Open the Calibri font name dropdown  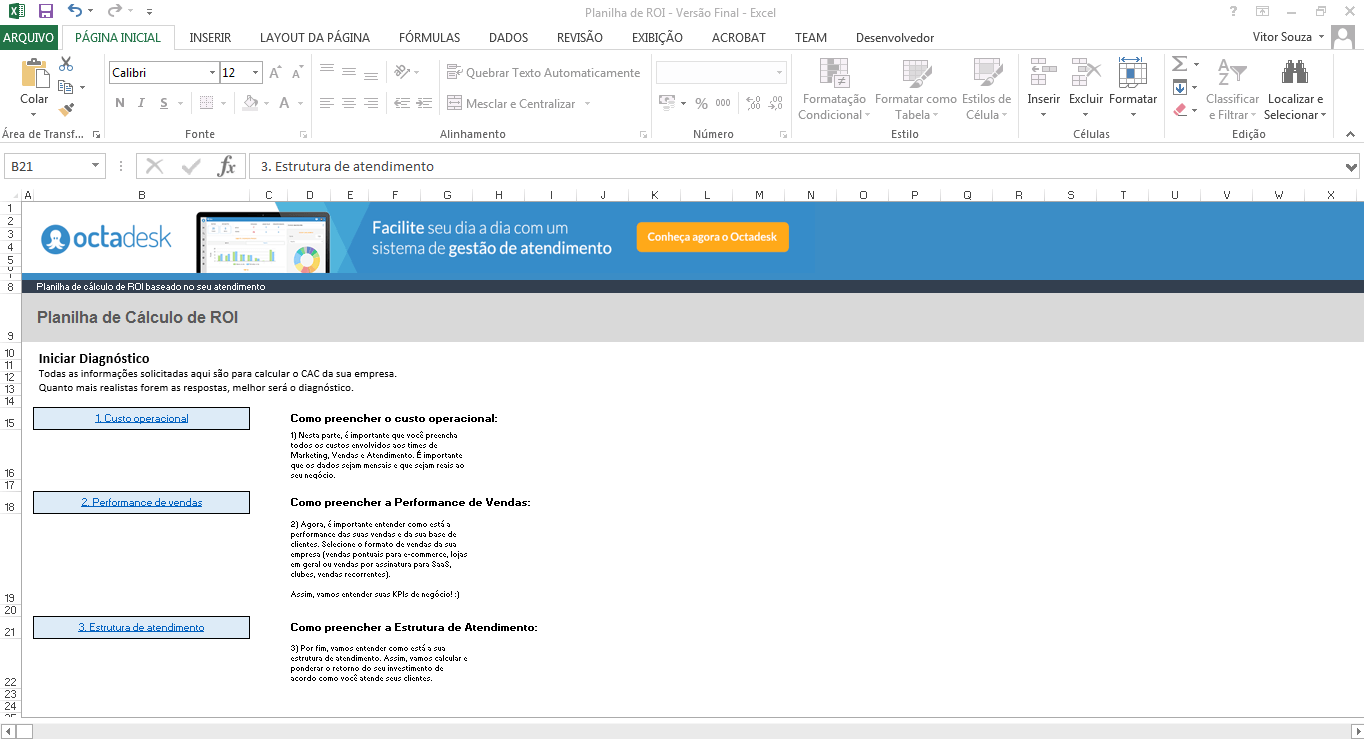point(212,73)
